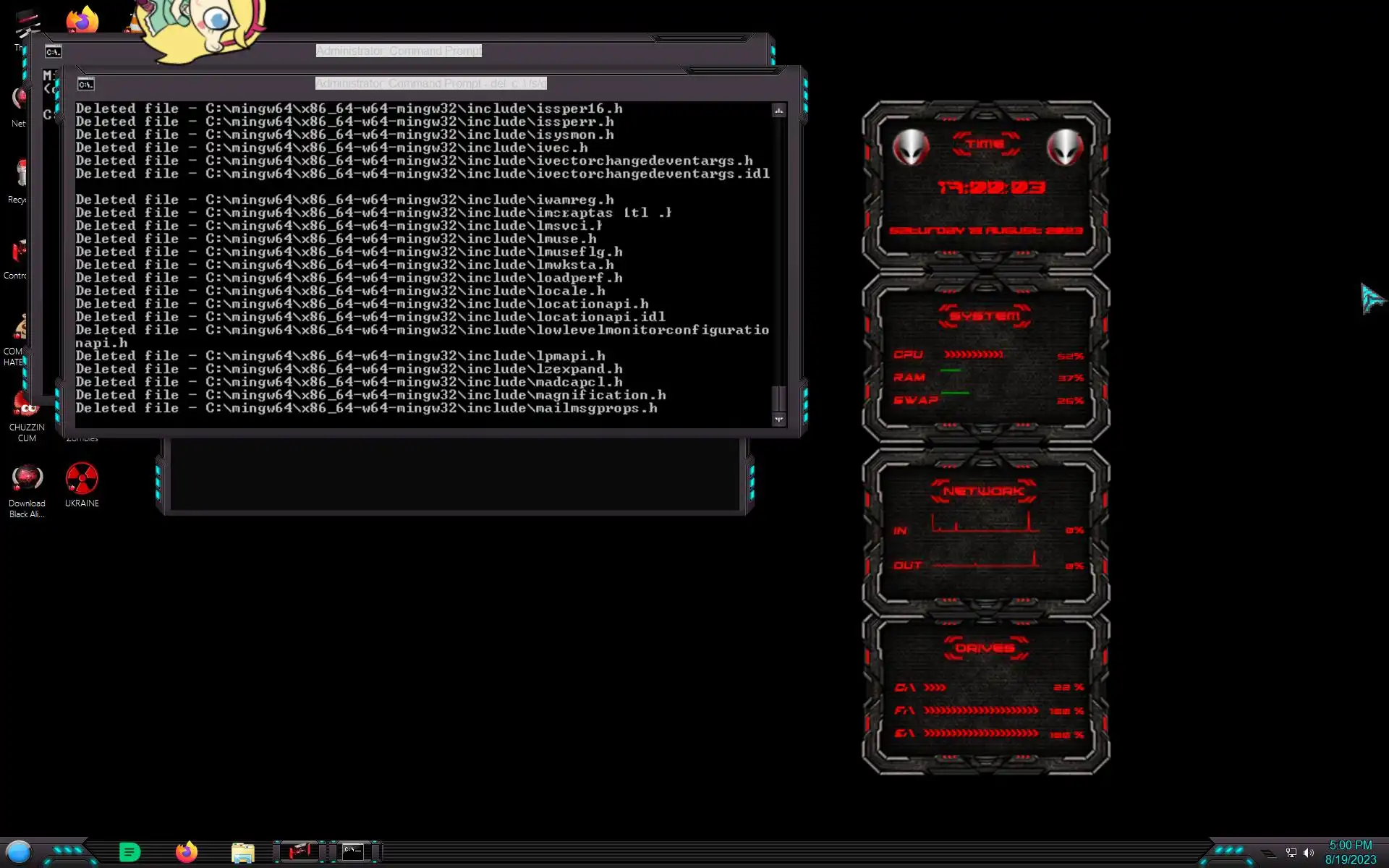
Task: Open Command Prompt window system menu icon
Action: click(x=85, y=85)
